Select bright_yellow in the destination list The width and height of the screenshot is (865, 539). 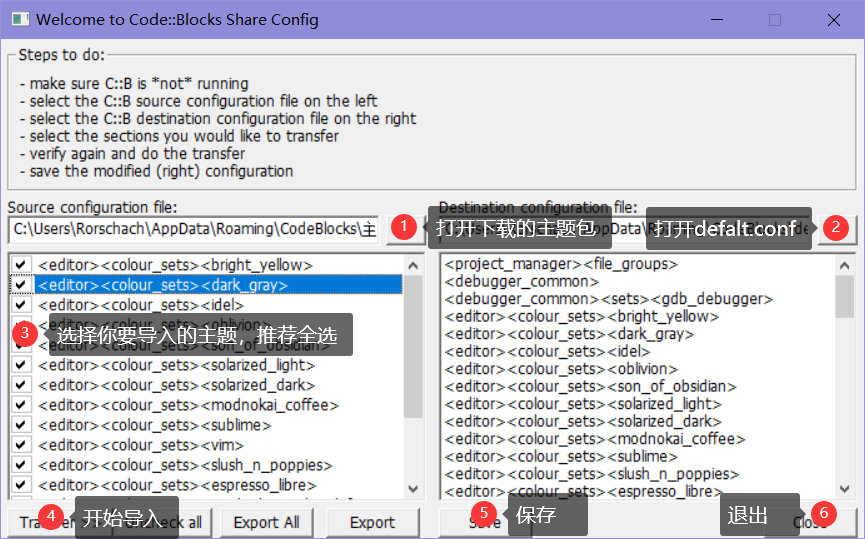(582, 317)
